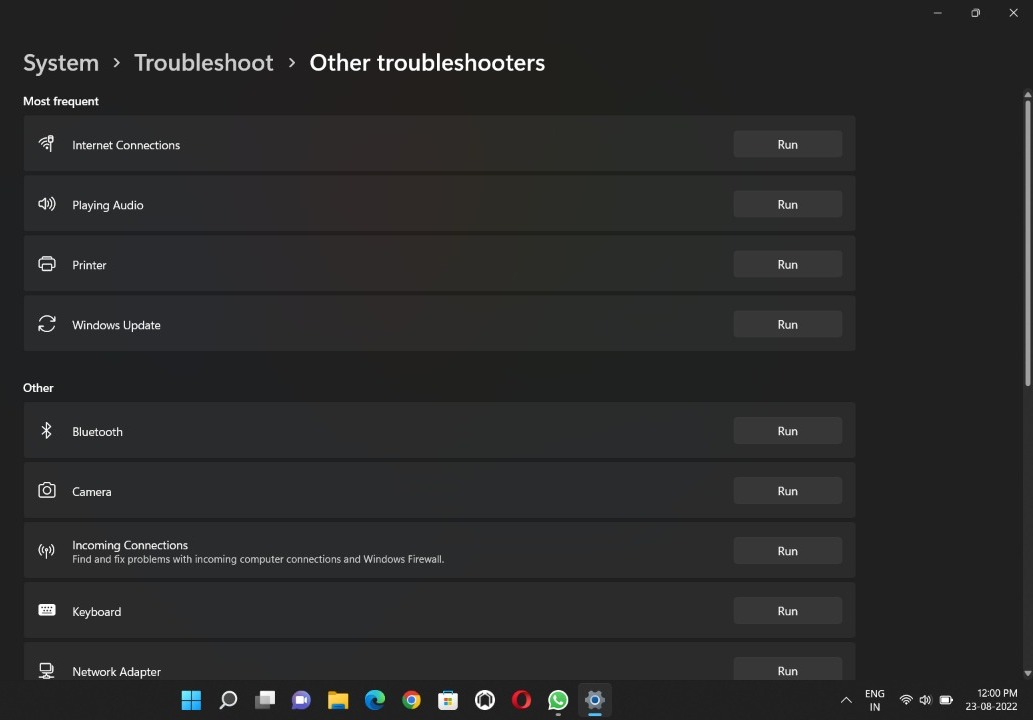Navigate to Troubleshoot breadcrumb
Screen dimensions: 1033x720
[x=203, y=62]
